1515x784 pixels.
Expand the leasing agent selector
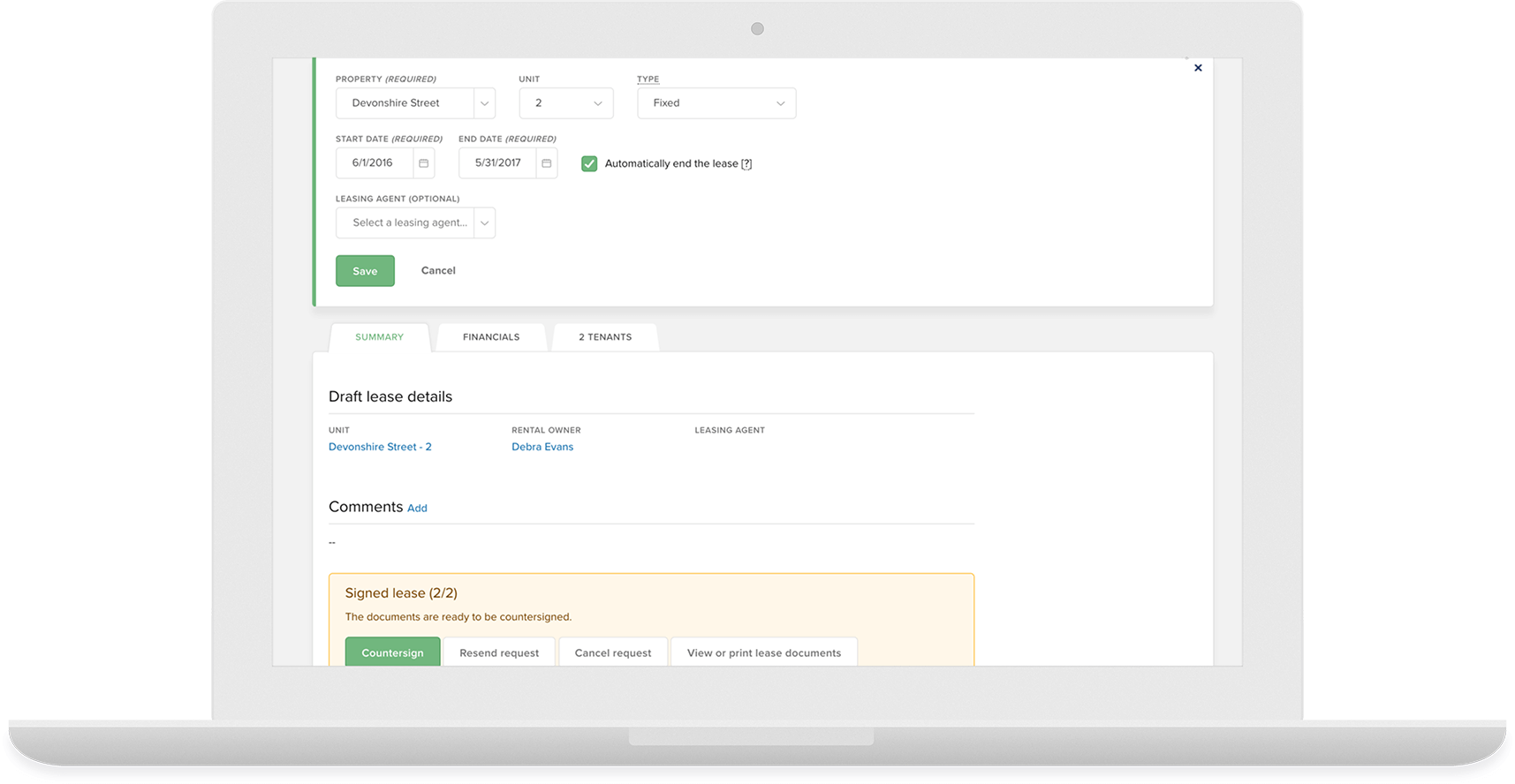(415, 222)
